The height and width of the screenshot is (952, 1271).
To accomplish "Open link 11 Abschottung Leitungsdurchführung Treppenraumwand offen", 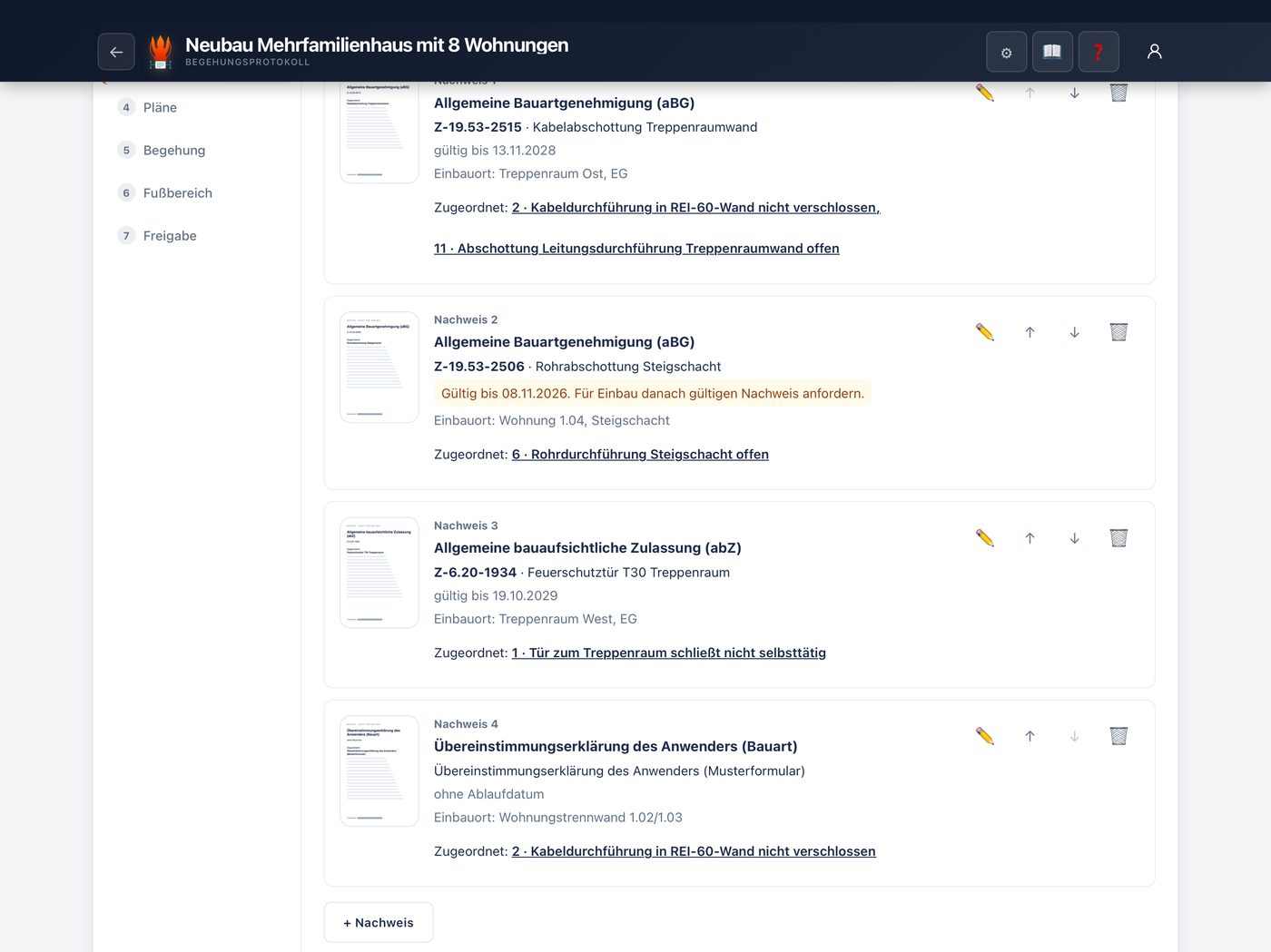I will (636, 249).
